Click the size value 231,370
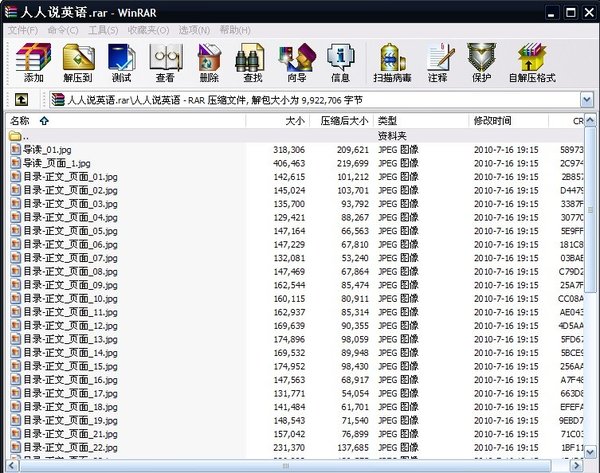This screenshot has width=600, height=473. click(x=289, y=447)
